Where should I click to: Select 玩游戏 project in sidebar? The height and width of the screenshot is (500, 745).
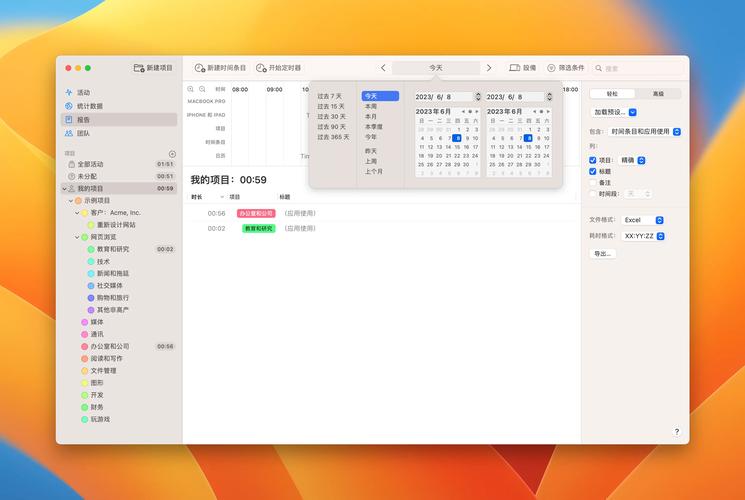pos(100,419)
